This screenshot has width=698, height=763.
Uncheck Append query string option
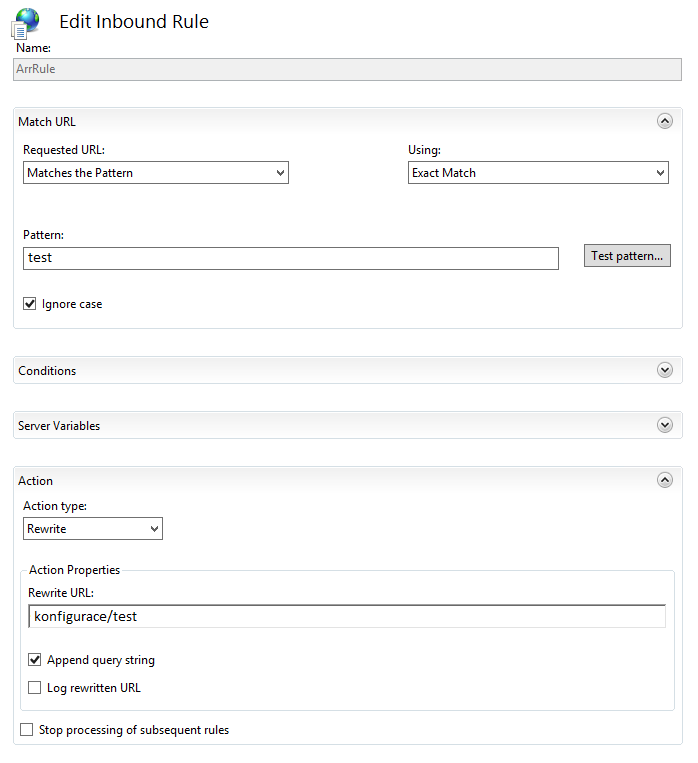(35, 660)
